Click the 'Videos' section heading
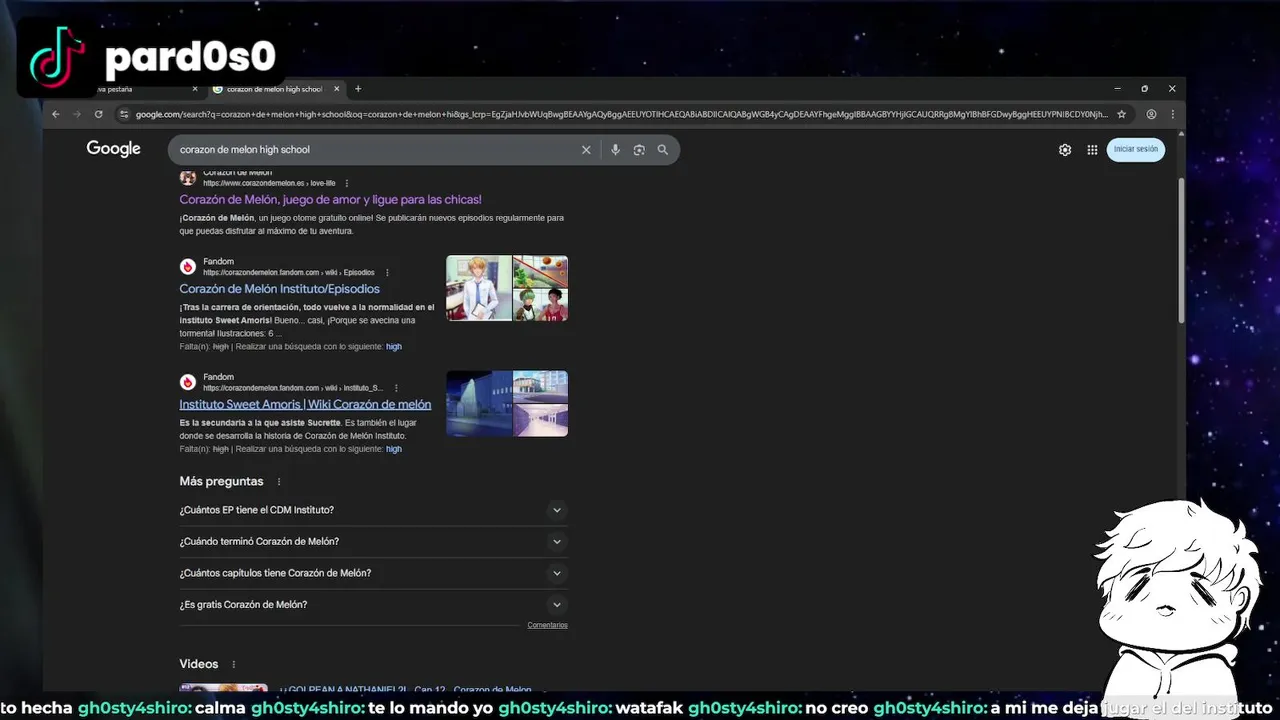The image size is (1280, 720). [x=198, y=665]
